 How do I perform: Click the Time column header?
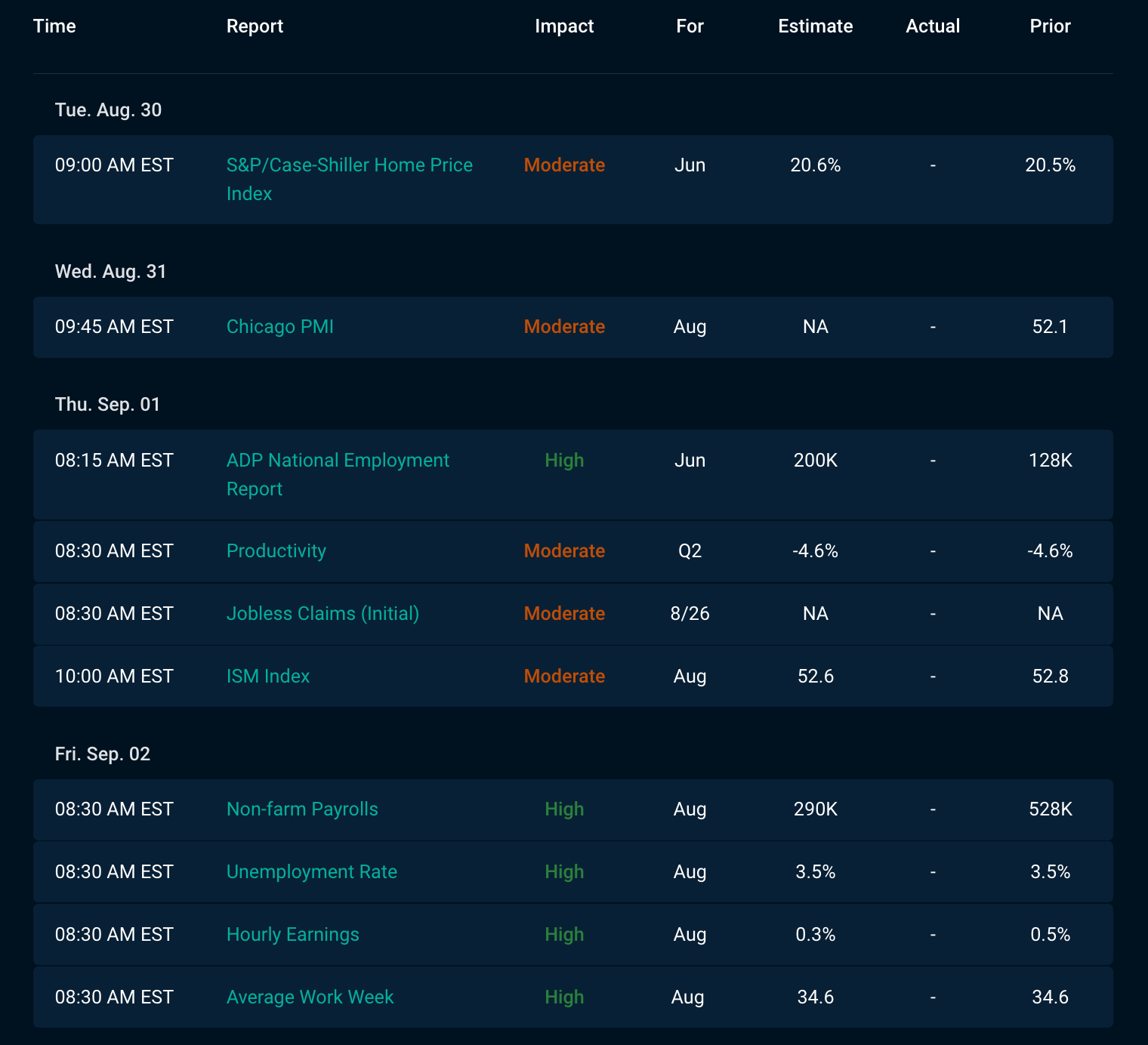(54, 26)
